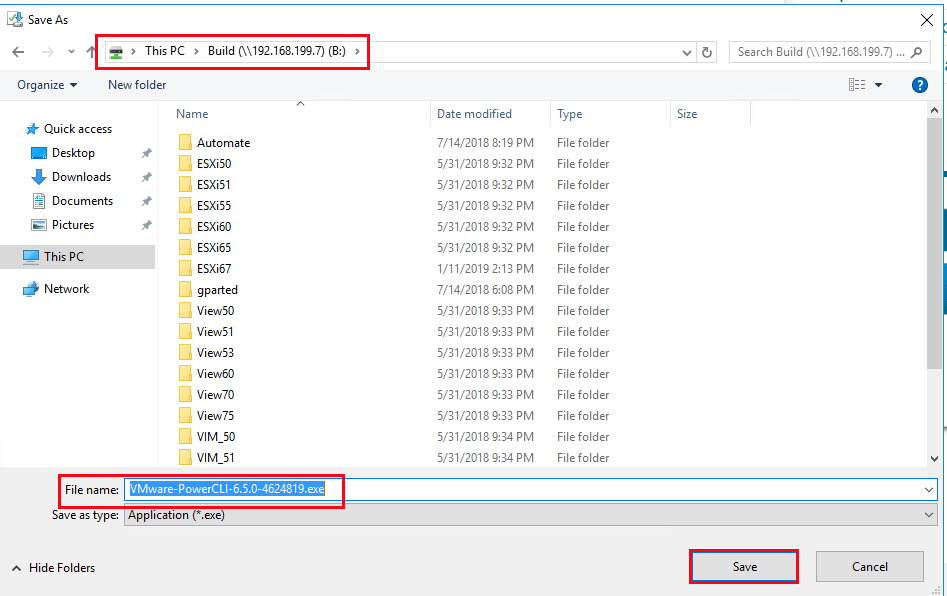This screenshot has width=947, height=596.
Task: Click 'Build (\\192.168.199.7) (B:)' breadcrumb segment
Action: pos(277,51)
